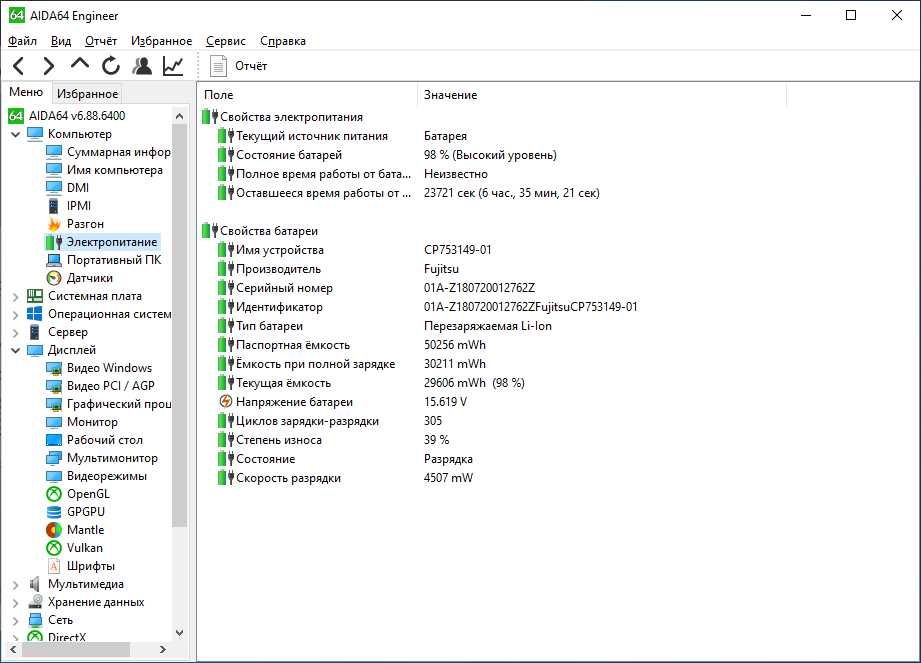Screen dimensions: 921x663
Task: Open the Файл menu
Action: pyautogui.click(x=22, y=41)
